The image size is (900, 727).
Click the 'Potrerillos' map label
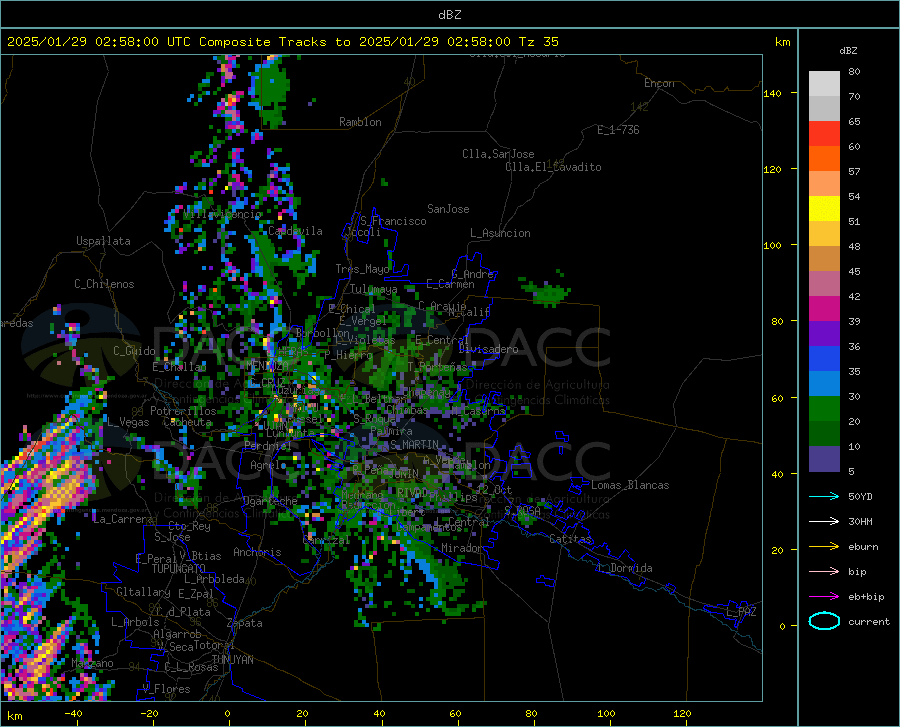tap(183, 411)
